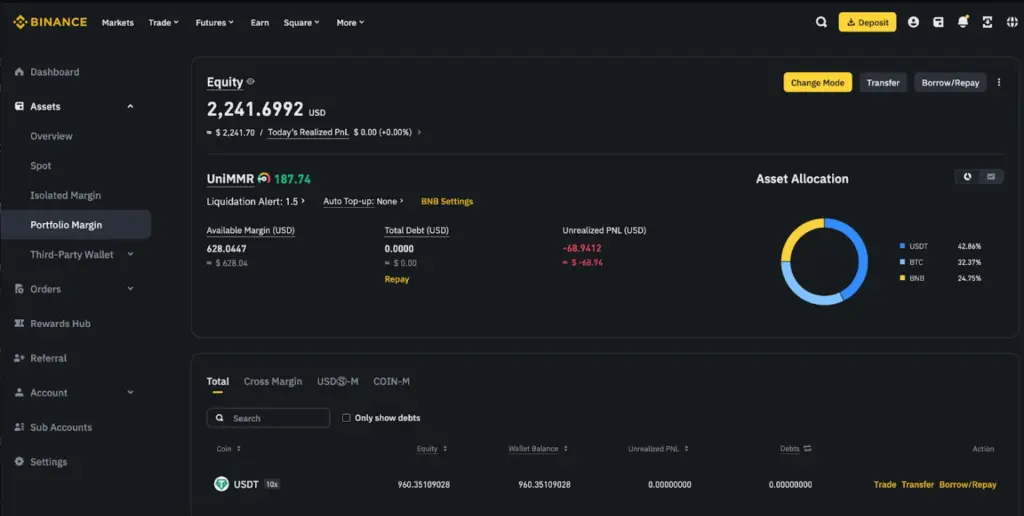Switch to the COIN-M tab
Screen dimensions: 1024x516
pos(391,381)
